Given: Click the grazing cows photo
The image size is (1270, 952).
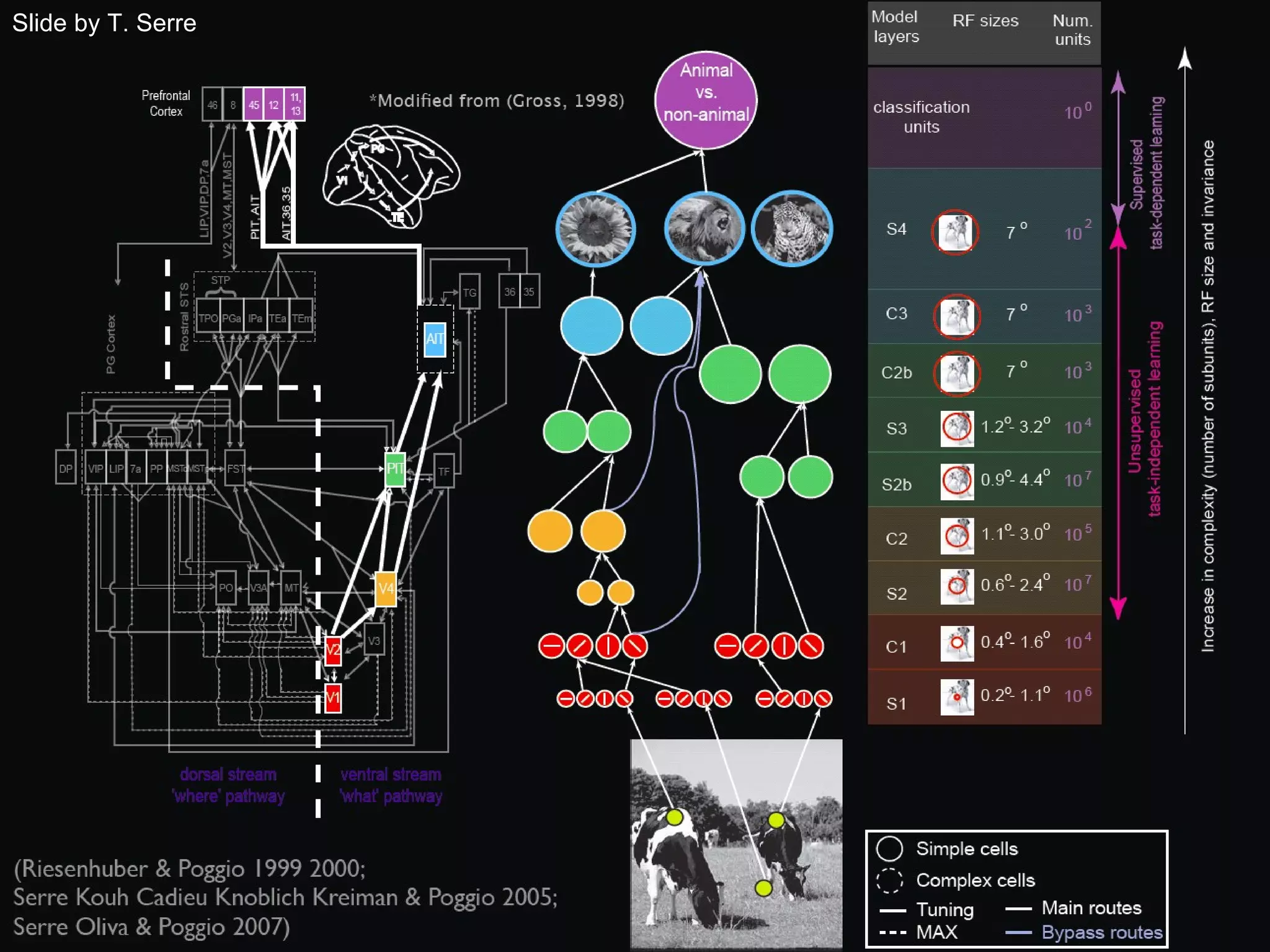Looking at the screenshot, I should click(x=736, y=843).
